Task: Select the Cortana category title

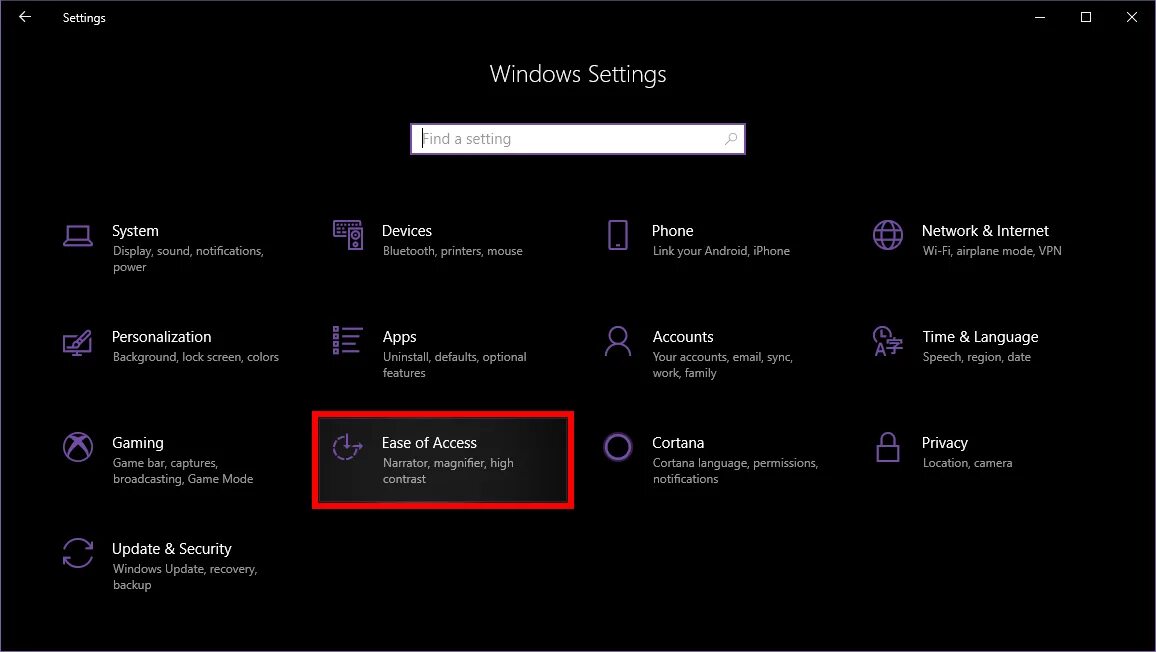Action: [678, 443]
